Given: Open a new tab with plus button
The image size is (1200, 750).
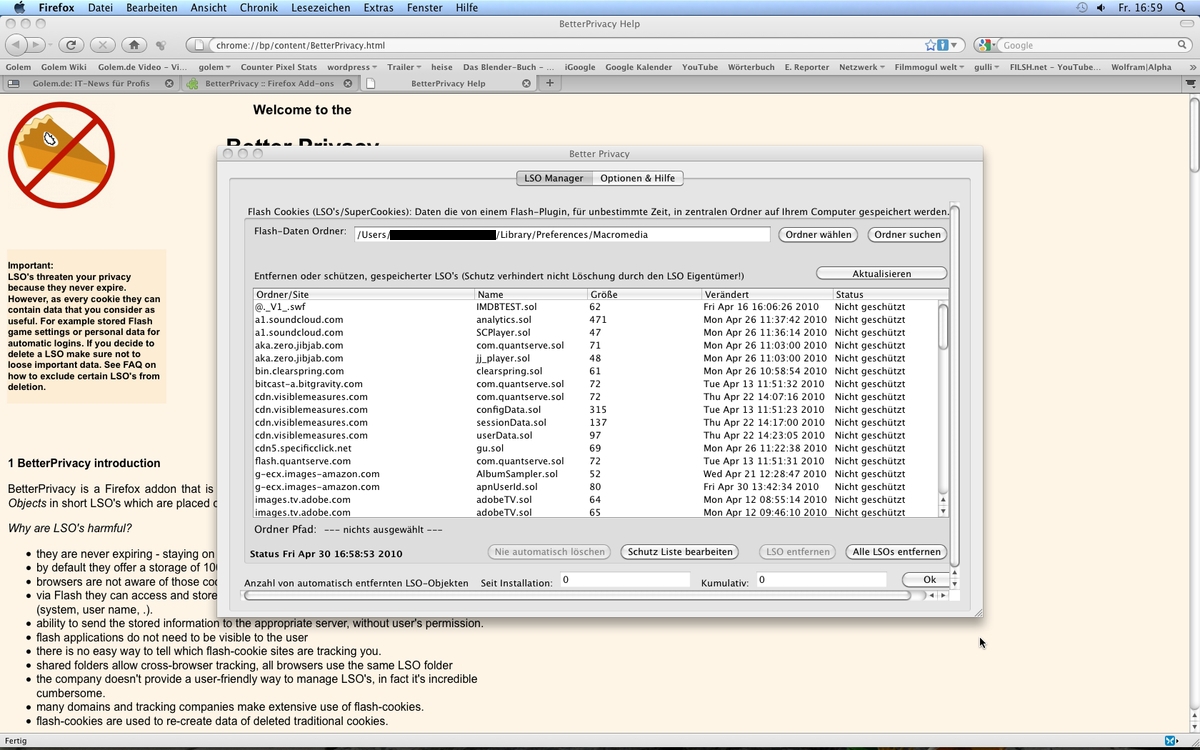Looking at the screenshot, I should [549, 83].
